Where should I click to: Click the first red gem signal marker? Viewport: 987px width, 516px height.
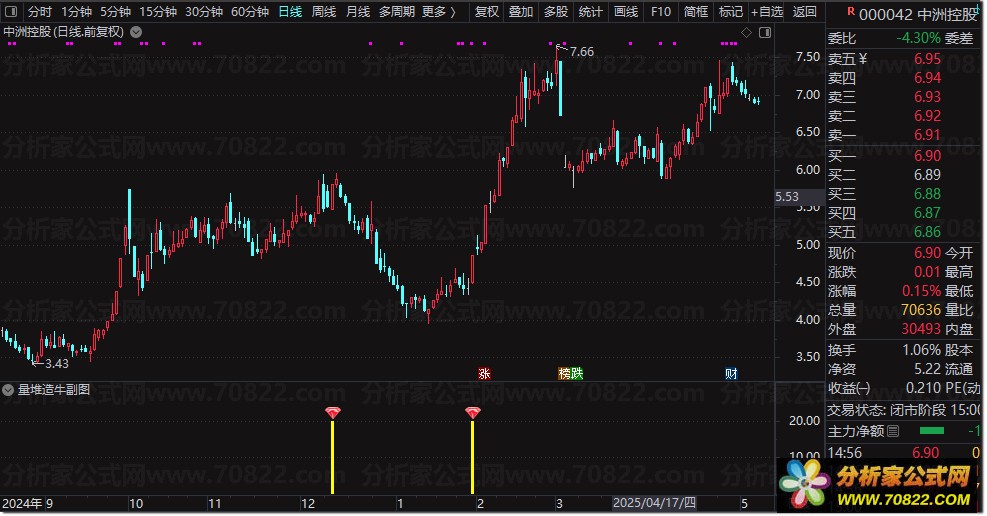click(332, 413)
